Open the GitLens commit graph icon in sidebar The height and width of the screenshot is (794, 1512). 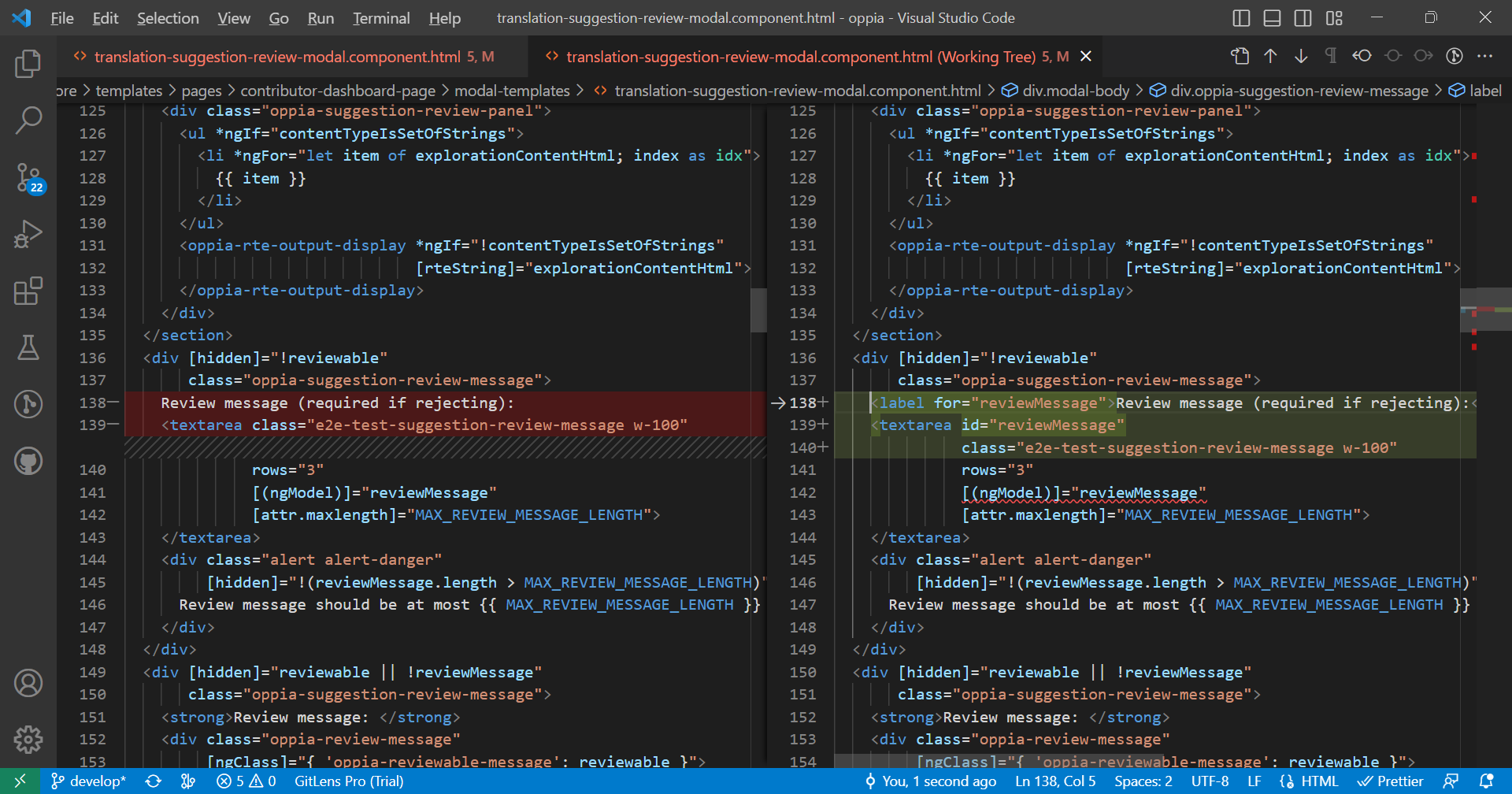[x=29, y=404]
